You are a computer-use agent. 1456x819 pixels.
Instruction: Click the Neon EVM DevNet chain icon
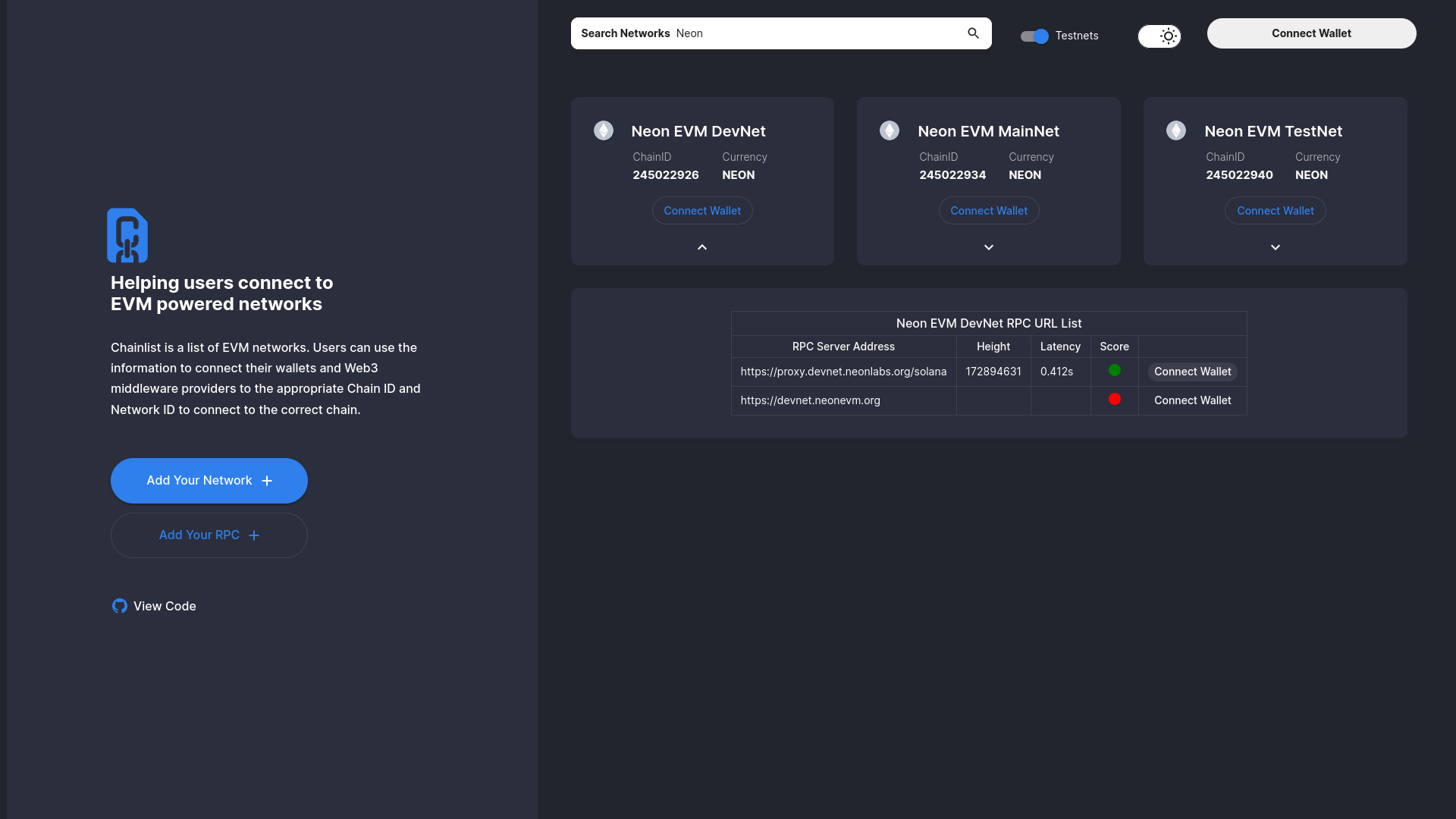(x=604, y=130)
